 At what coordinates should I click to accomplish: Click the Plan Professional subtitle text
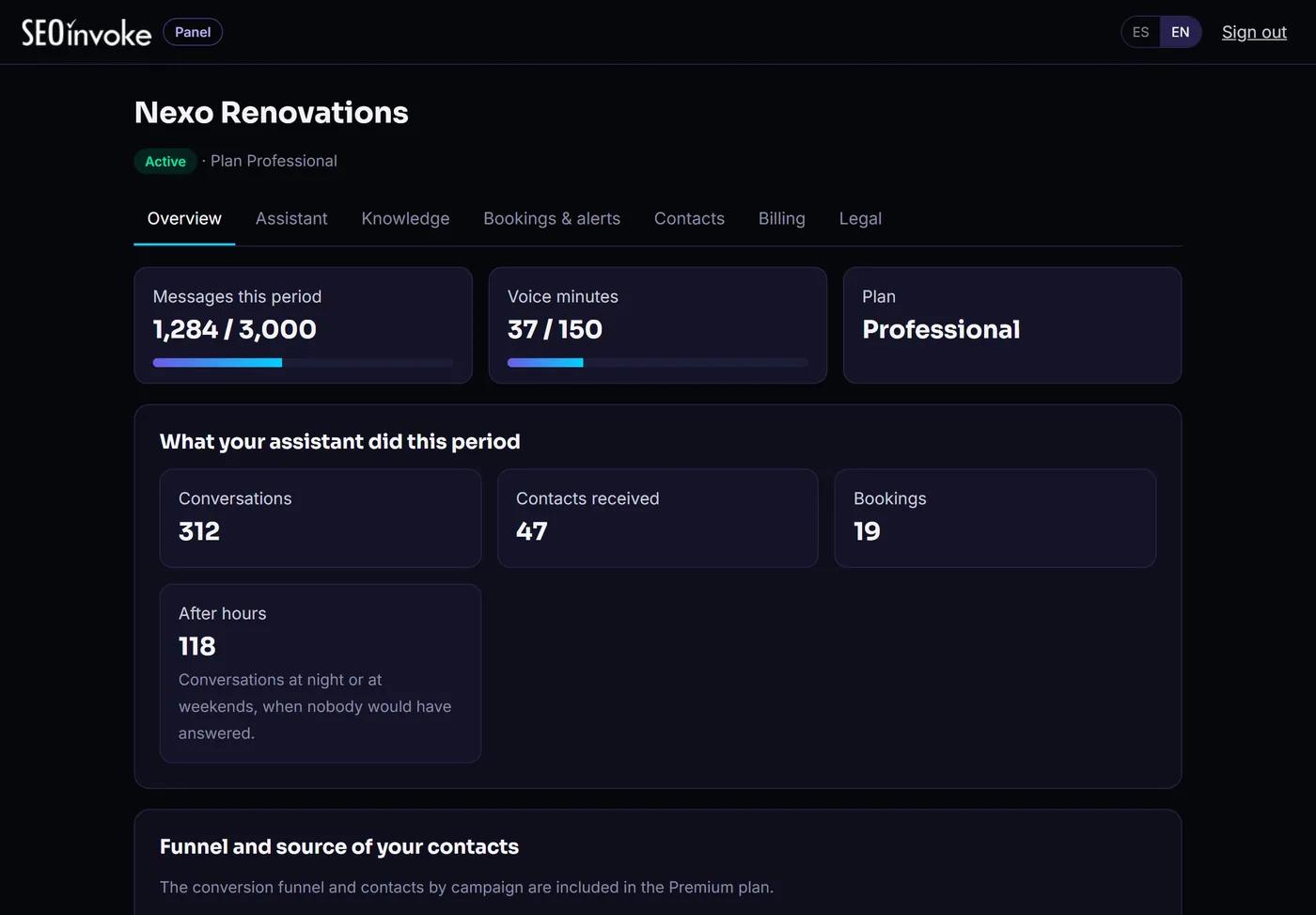[x=274, y=161]
